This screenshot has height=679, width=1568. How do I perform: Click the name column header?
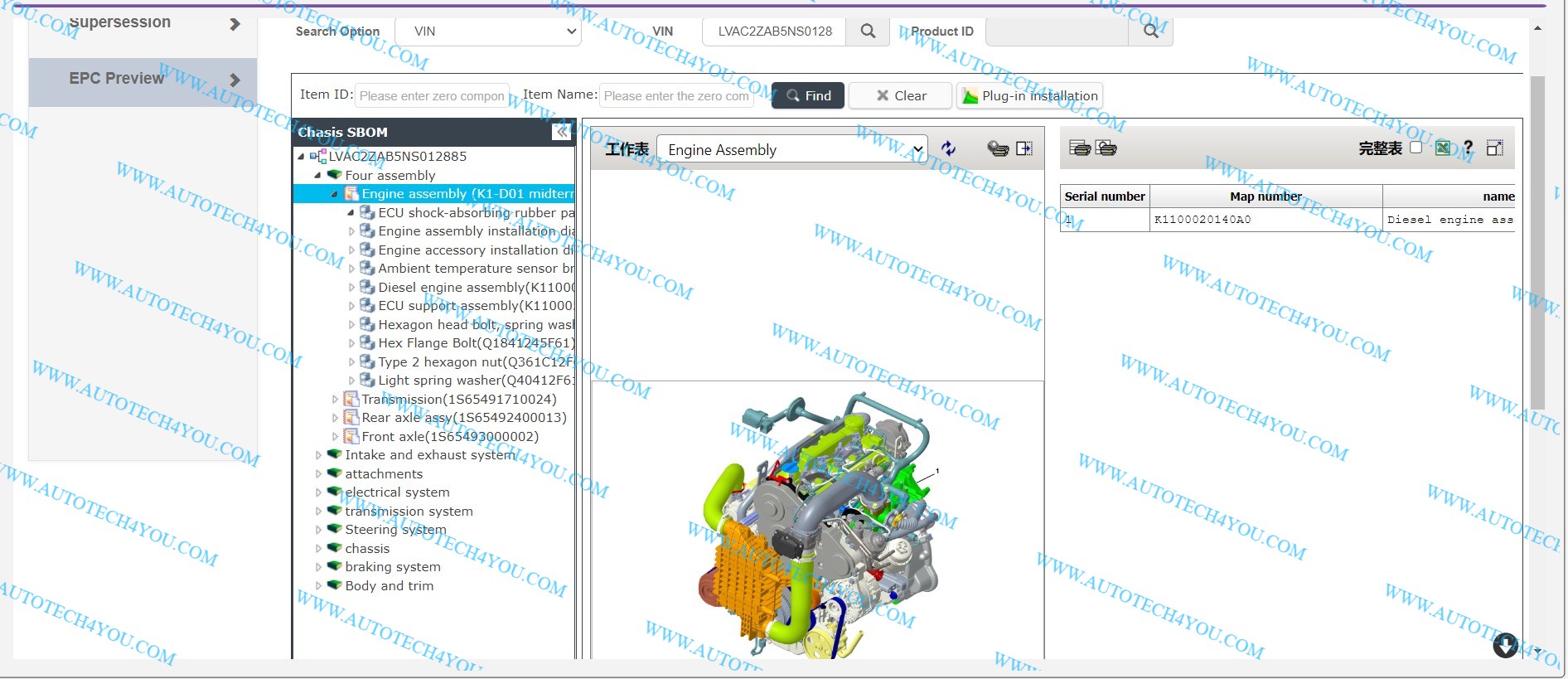point(1449,196)
